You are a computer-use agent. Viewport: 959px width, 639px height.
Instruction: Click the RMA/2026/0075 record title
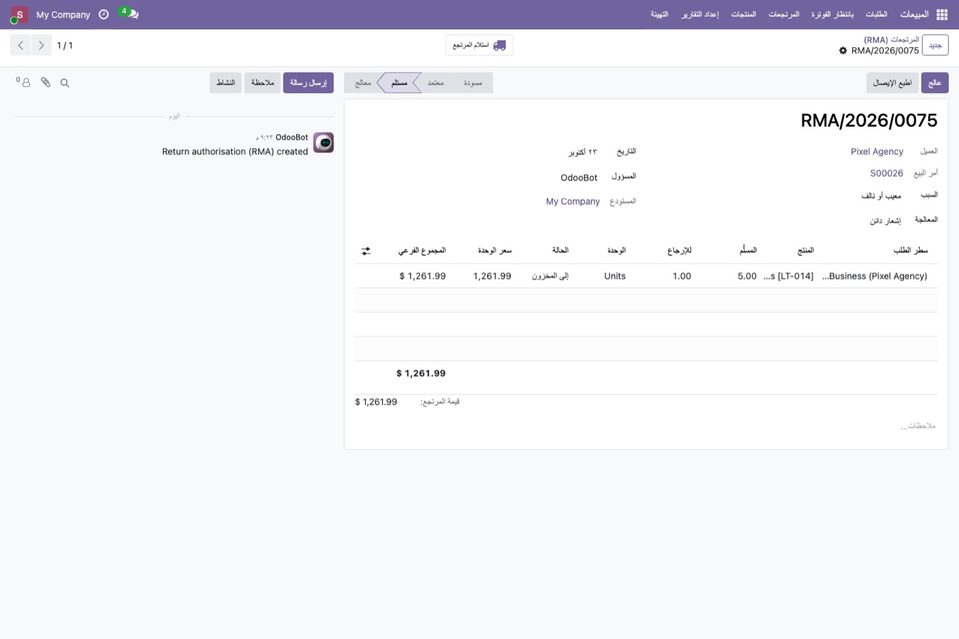point(868,121)
